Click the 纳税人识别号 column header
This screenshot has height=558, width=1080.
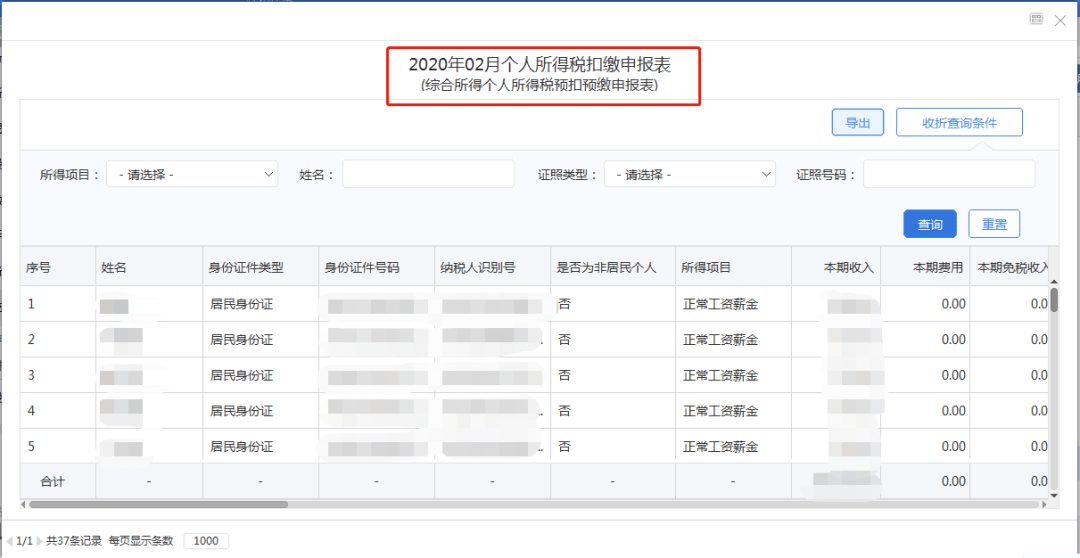(492, 268)
